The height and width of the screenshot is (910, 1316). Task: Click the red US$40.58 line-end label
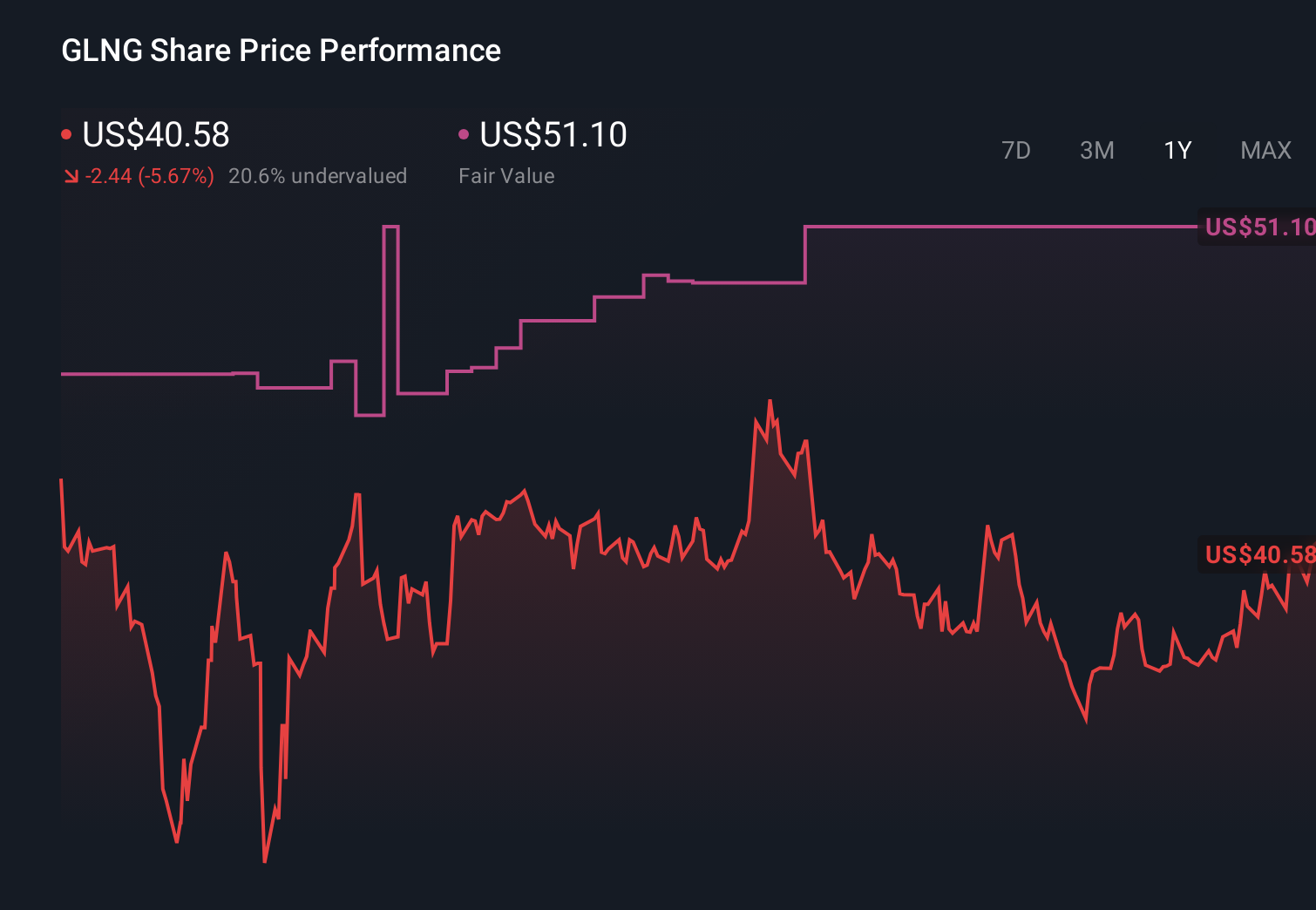pyautogui.click(x=1258, y=554)
